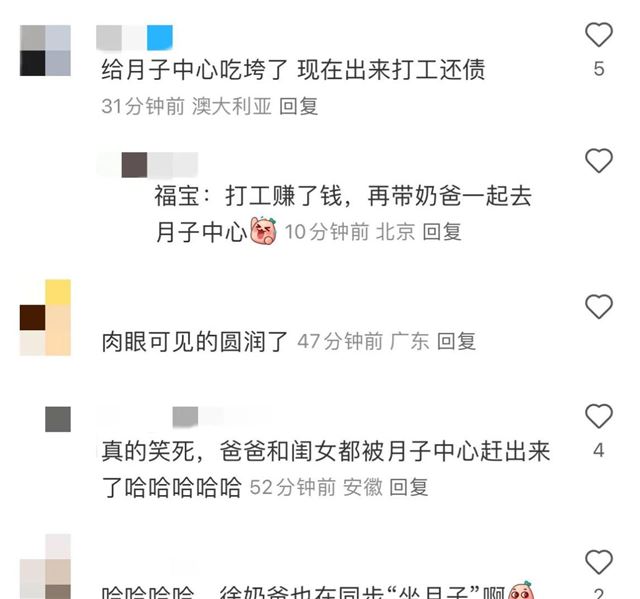The width and height of the screenshot is (640, 599).
Task: Reply to the 47分钟前 广东 comment
Action: (456, 341)
